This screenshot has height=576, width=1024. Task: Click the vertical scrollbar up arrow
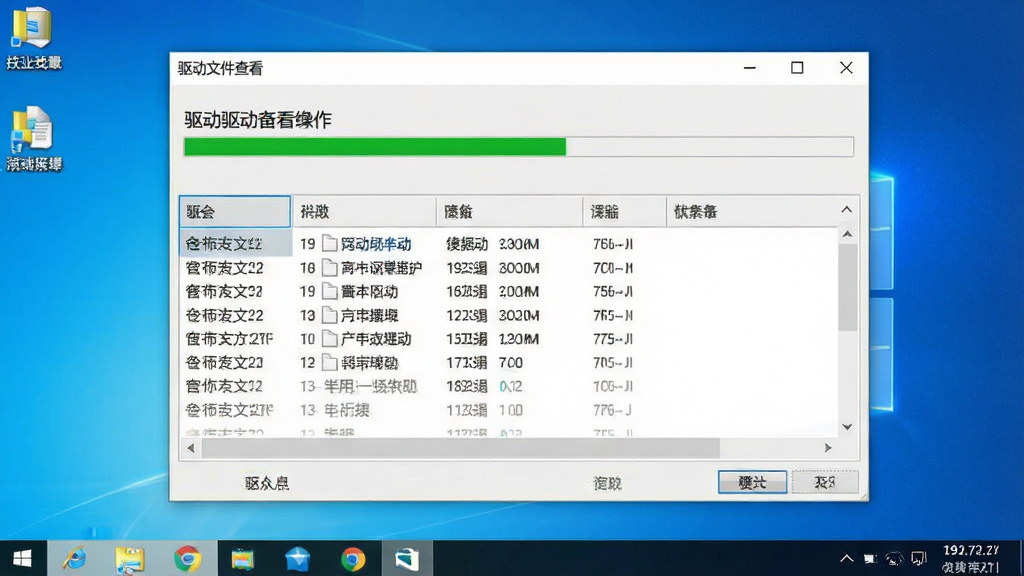tap(848, 234)
